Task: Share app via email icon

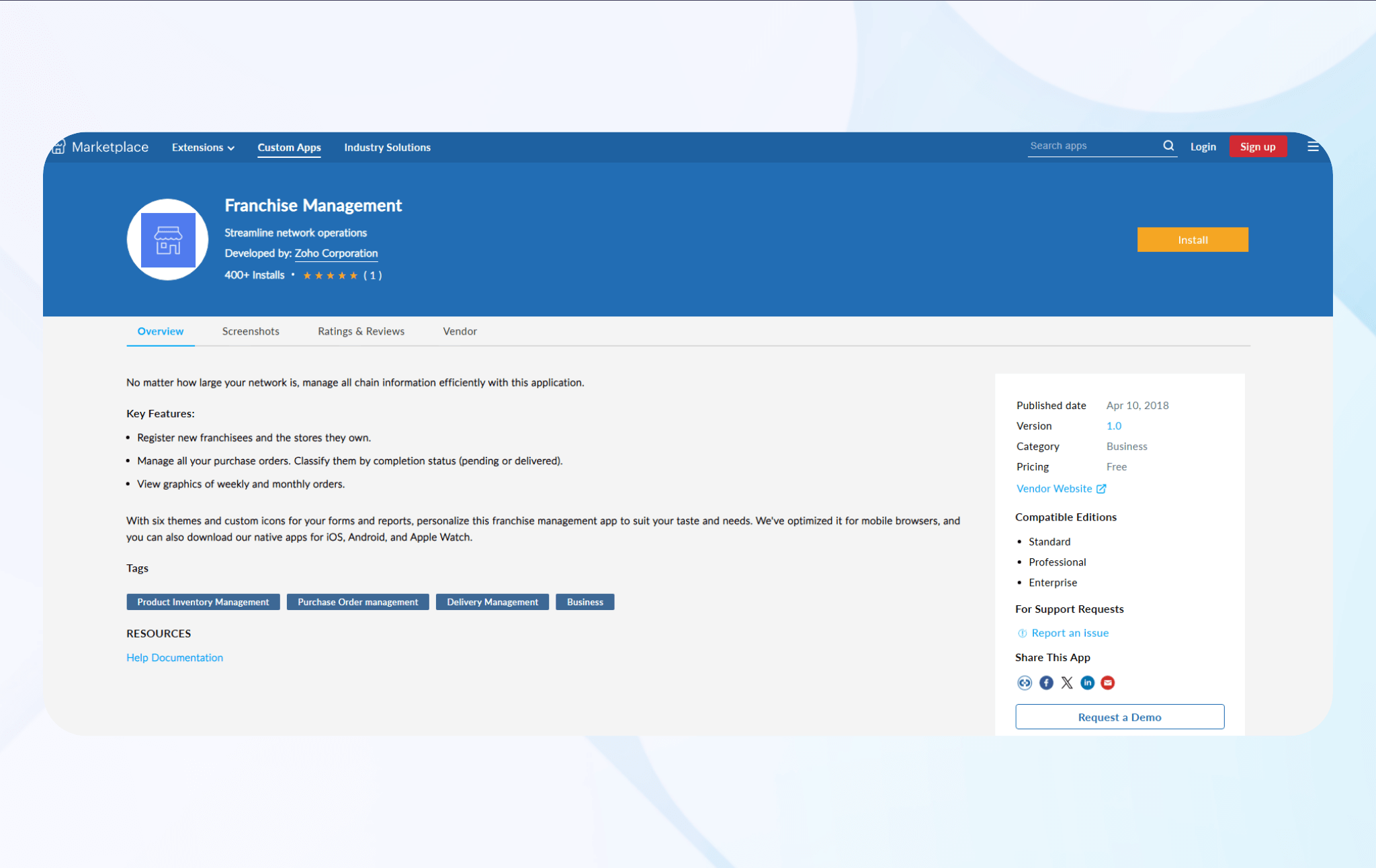Action: pyautogui.click(x=1108, y=683)
